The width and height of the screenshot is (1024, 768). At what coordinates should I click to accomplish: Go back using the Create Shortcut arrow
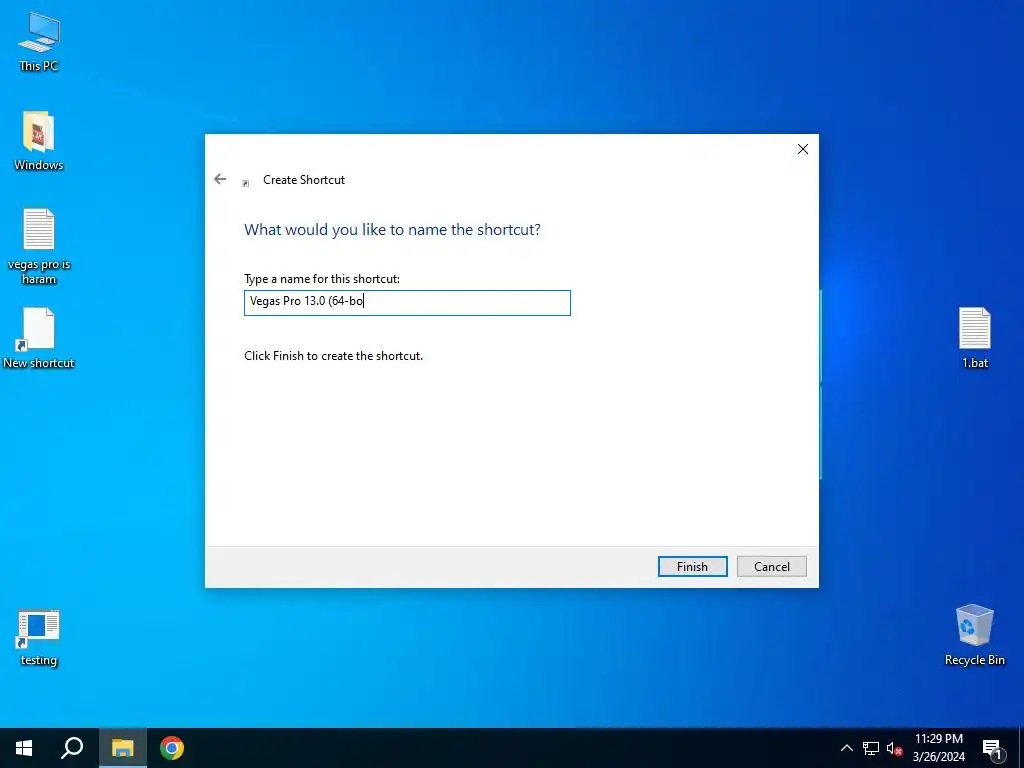(x=220, y=179)
